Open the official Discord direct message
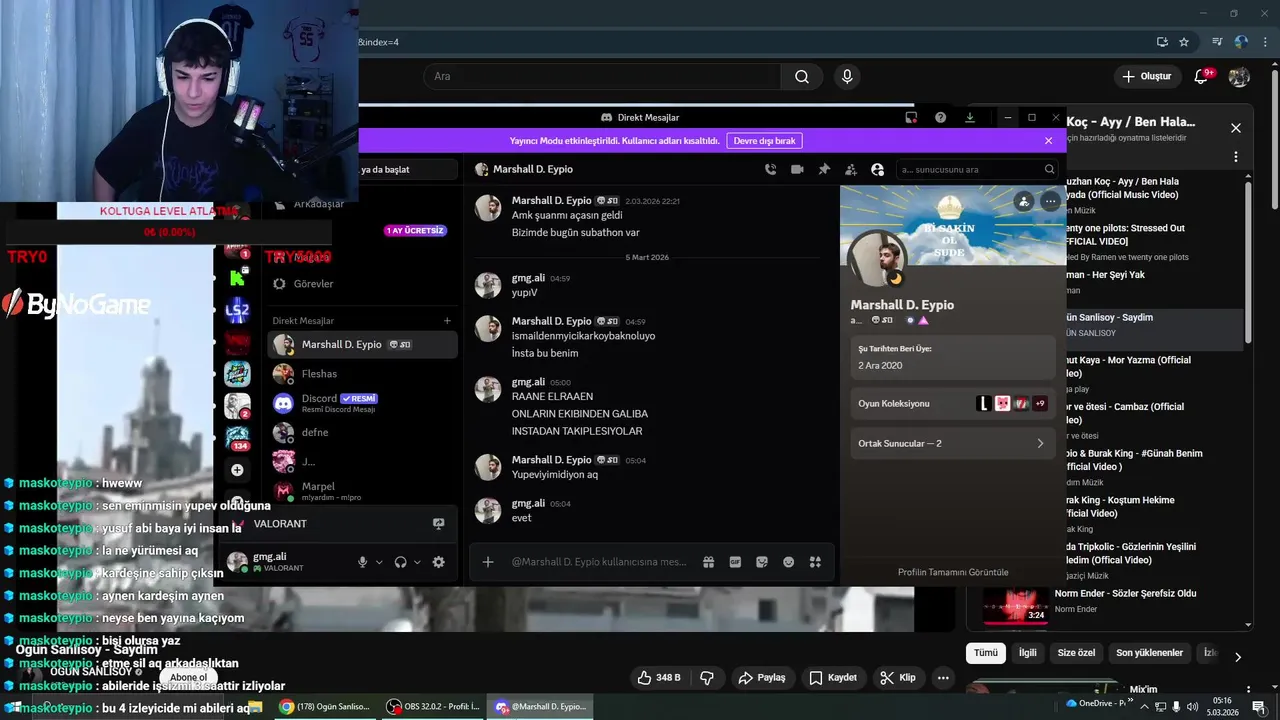 [x=362, y=403]
